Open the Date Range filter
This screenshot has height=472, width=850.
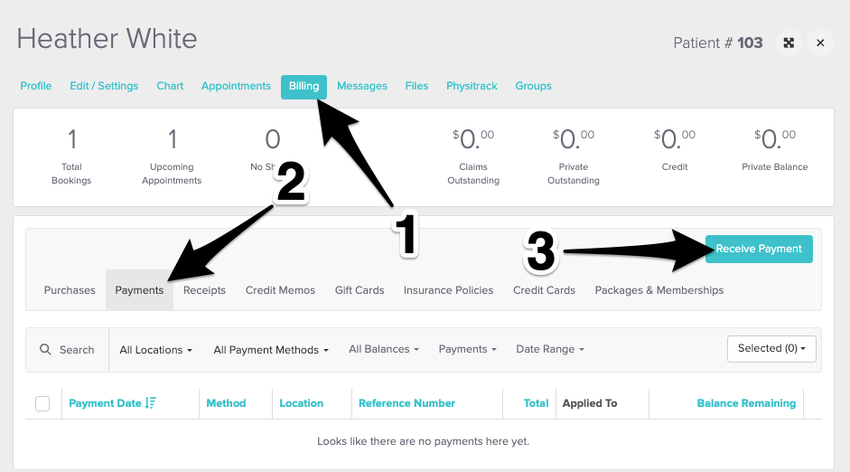click(550, 349)
